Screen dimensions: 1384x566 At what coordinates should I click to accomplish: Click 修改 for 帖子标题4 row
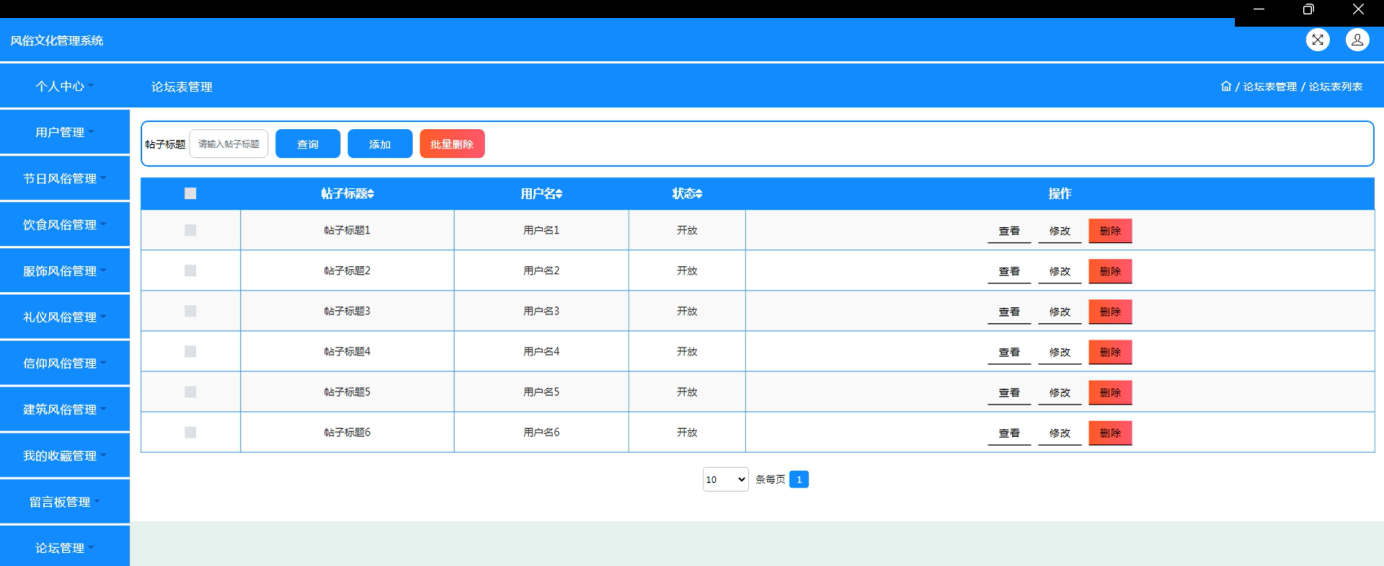(1060, 352)
